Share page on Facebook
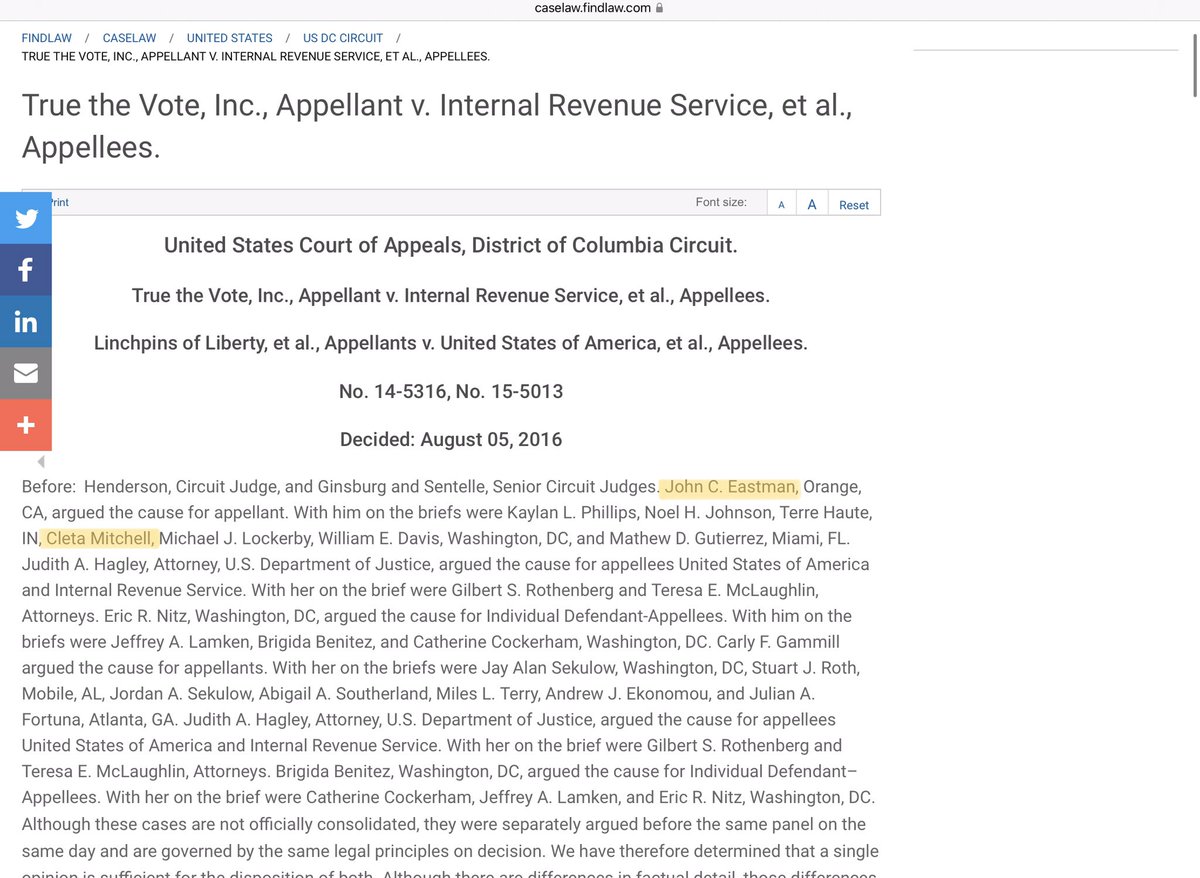 [26, 270]
